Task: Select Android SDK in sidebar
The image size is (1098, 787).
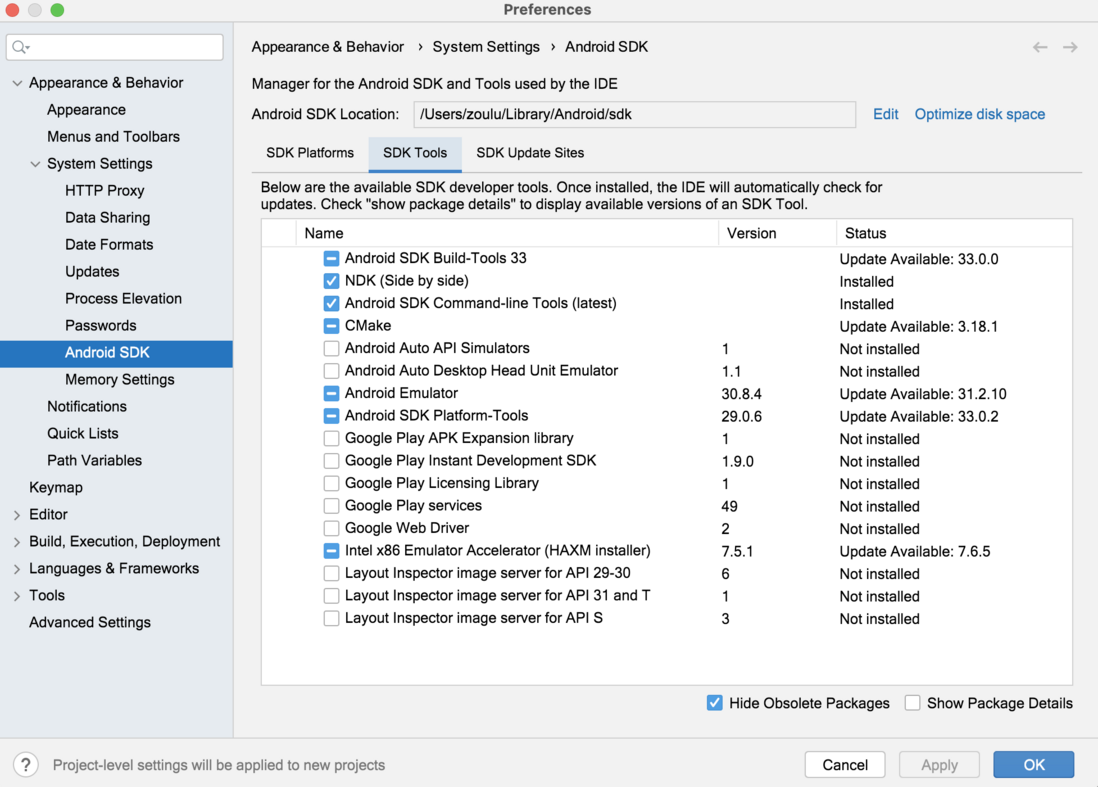Action: [116, 353]
